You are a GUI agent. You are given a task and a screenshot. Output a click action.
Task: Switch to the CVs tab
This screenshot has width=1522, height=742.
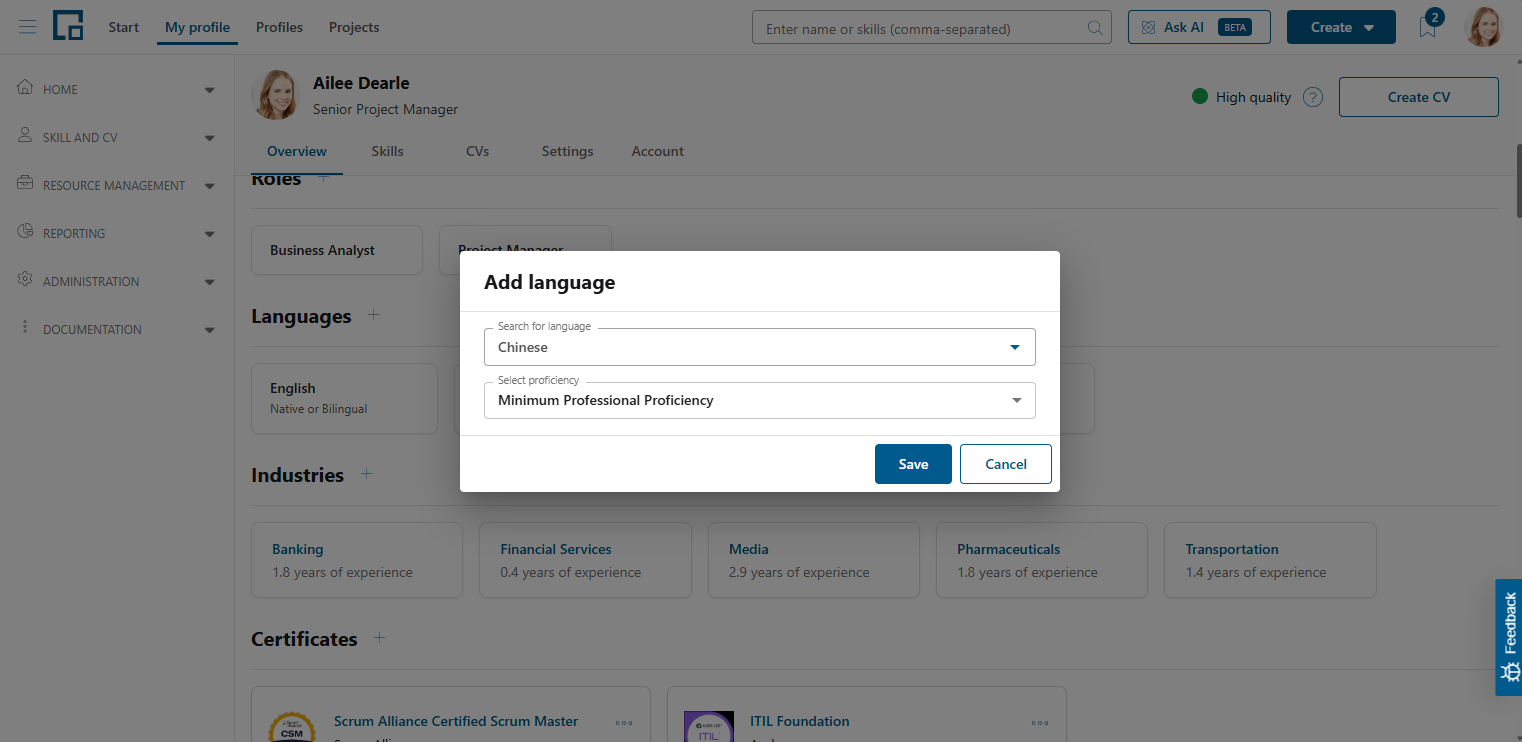click(x=477, y=151)
